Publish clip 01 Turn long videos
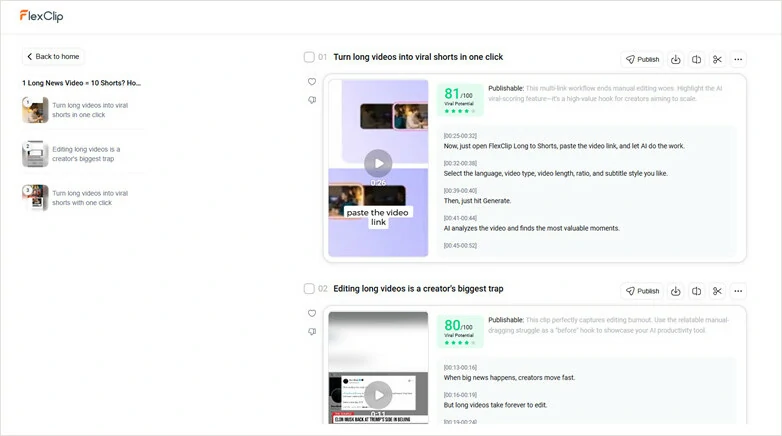782x436 pixels. click(642, 59)
